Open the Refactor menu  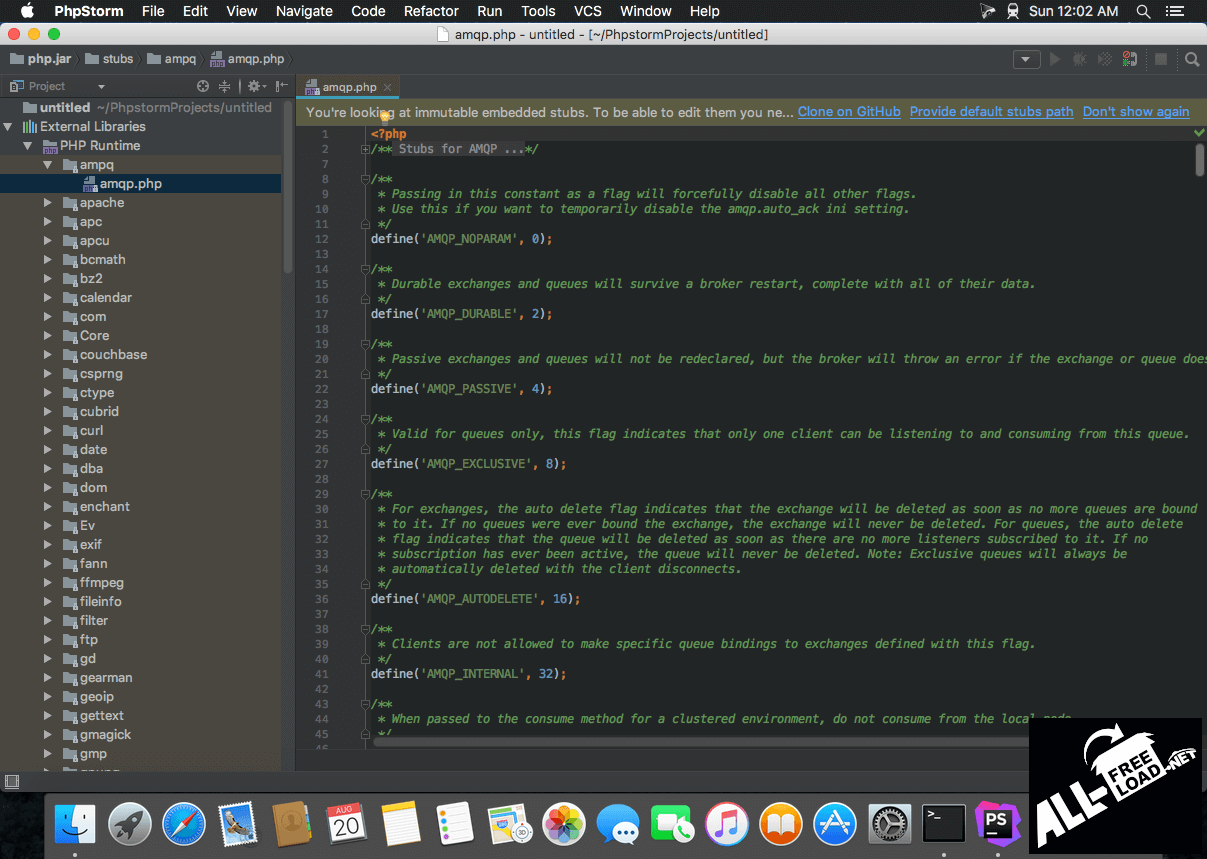(x=431, y=11)
